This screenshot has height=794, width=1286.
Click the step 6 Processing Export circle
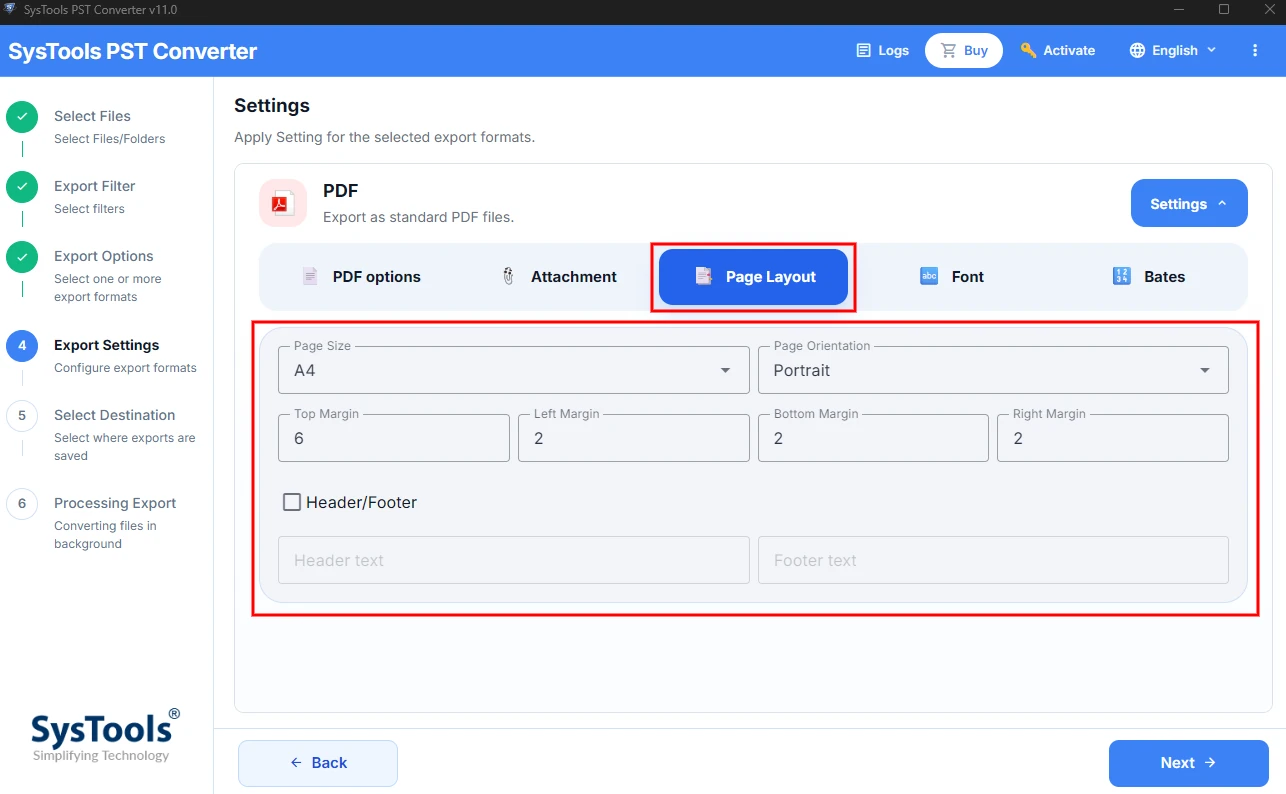(x=22, y=504)
